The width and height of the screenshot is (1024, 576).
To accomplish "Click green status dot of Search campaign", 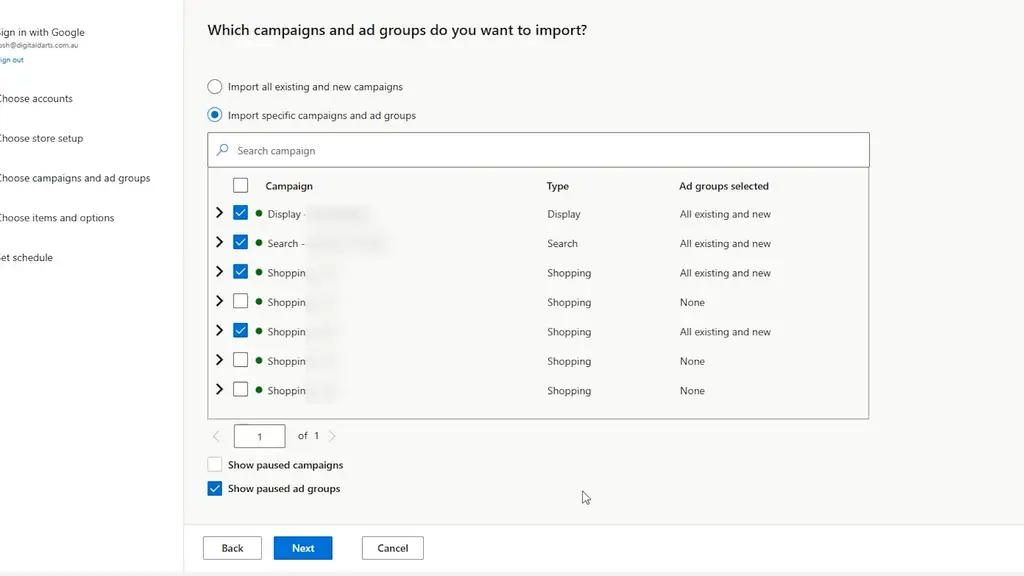I will click(259, 243).
